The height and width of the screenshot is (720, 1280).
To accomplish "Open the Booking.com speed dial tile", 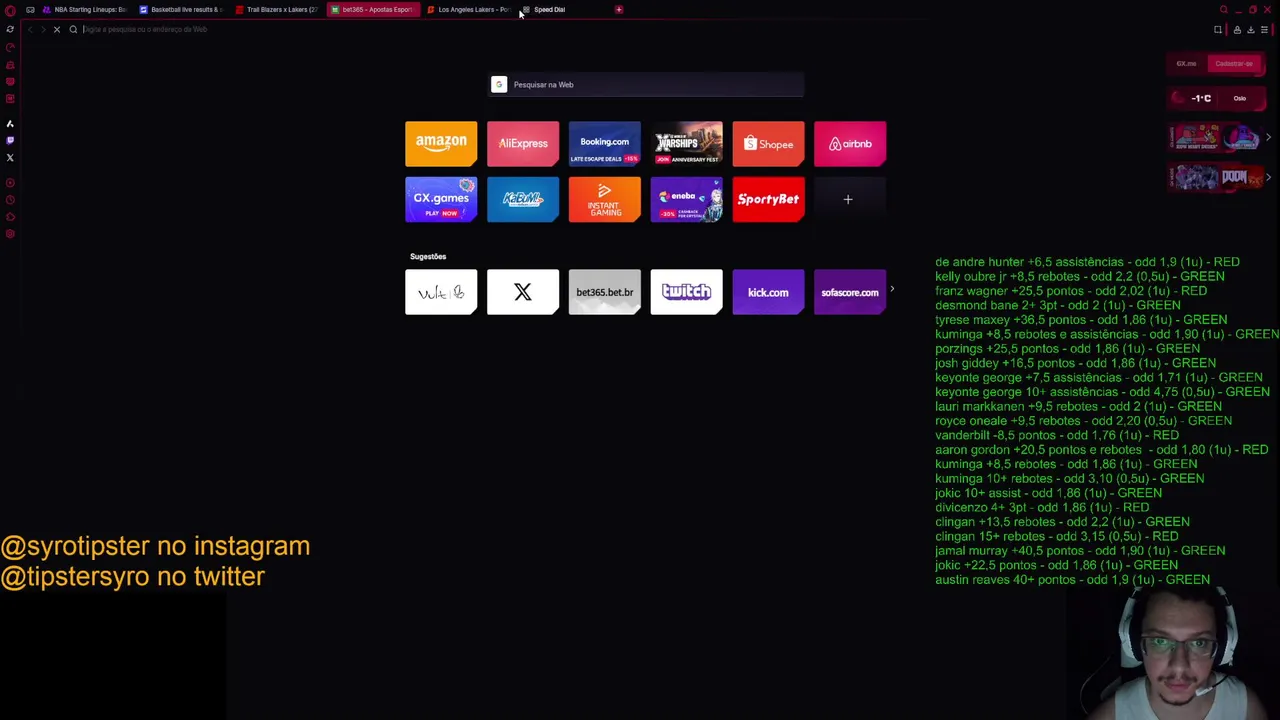I will (605, 144).
